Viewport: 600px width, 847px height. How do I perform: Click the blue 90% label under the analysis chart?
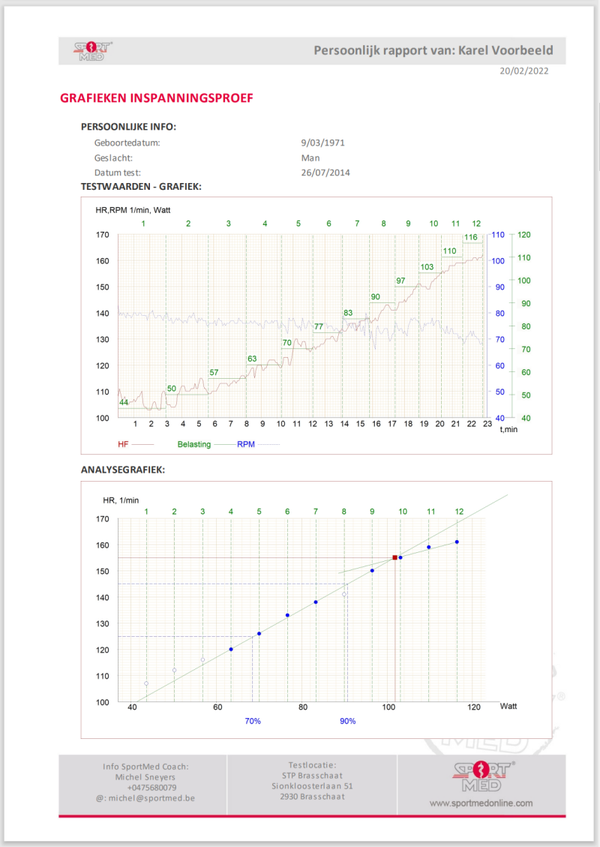click(x=347, y=721)
